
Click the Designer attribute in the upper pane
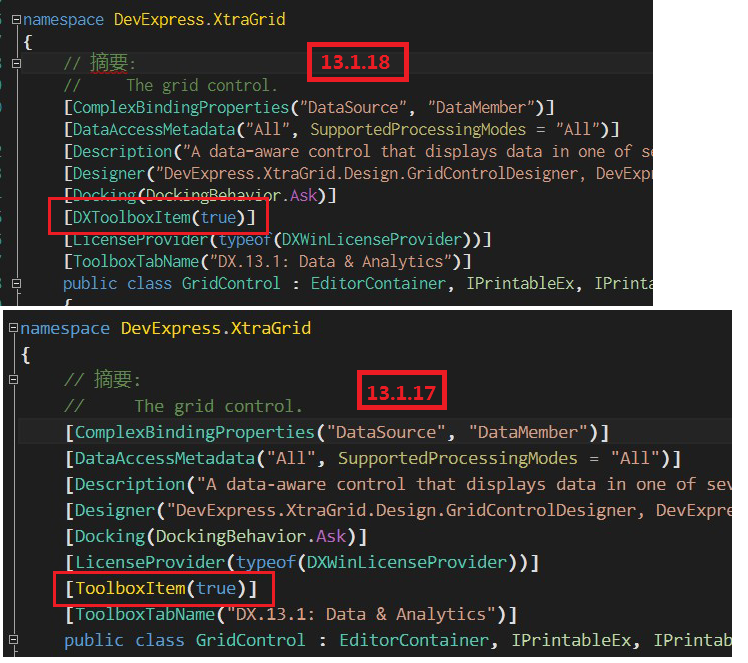108,174
